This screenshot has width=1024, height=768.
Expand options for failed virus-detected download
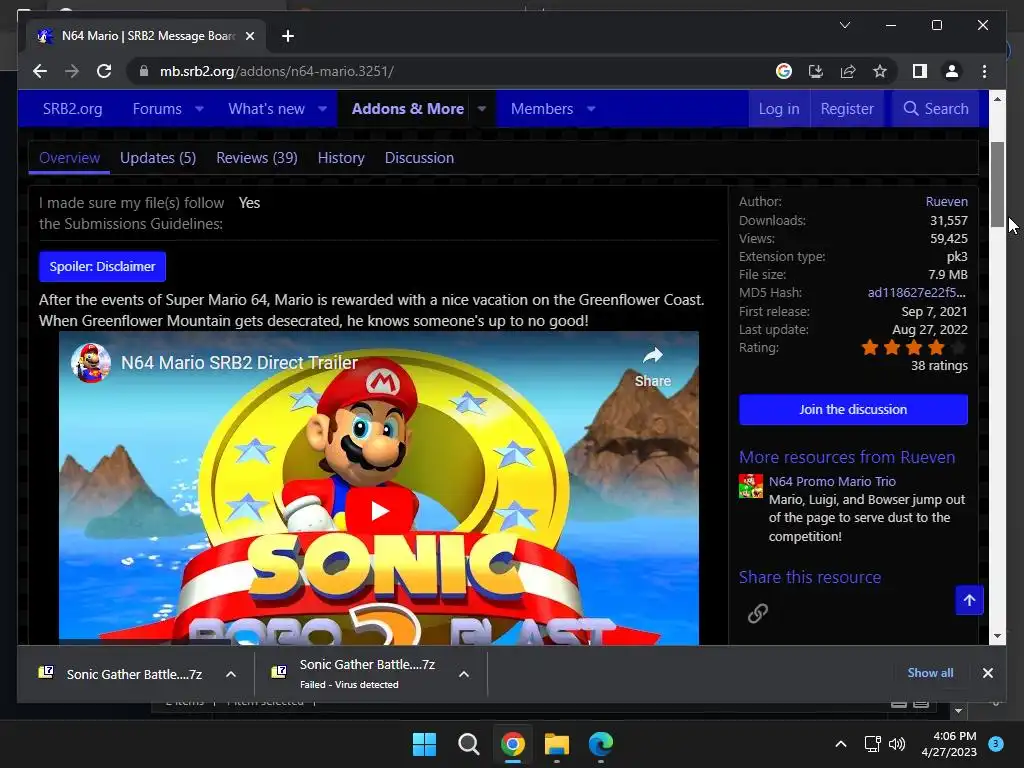(x=464, y=674)
